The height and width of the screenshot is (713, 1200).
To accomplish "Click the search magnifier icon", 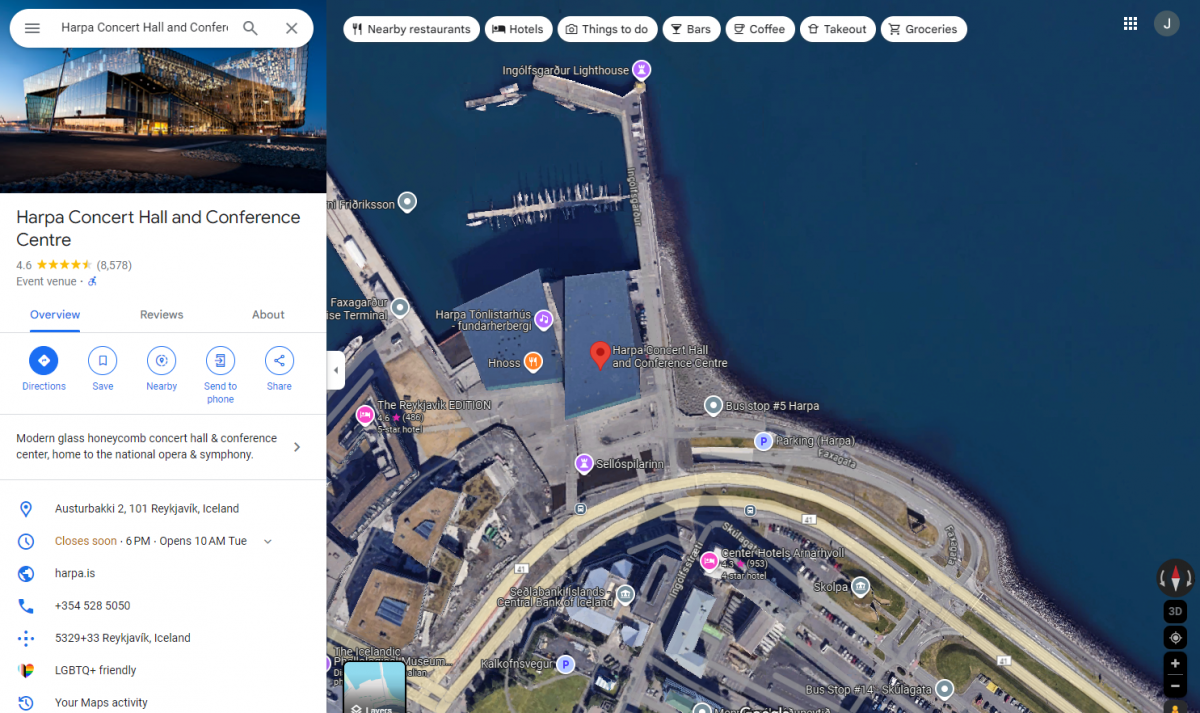I will click(x=251, y=28).
